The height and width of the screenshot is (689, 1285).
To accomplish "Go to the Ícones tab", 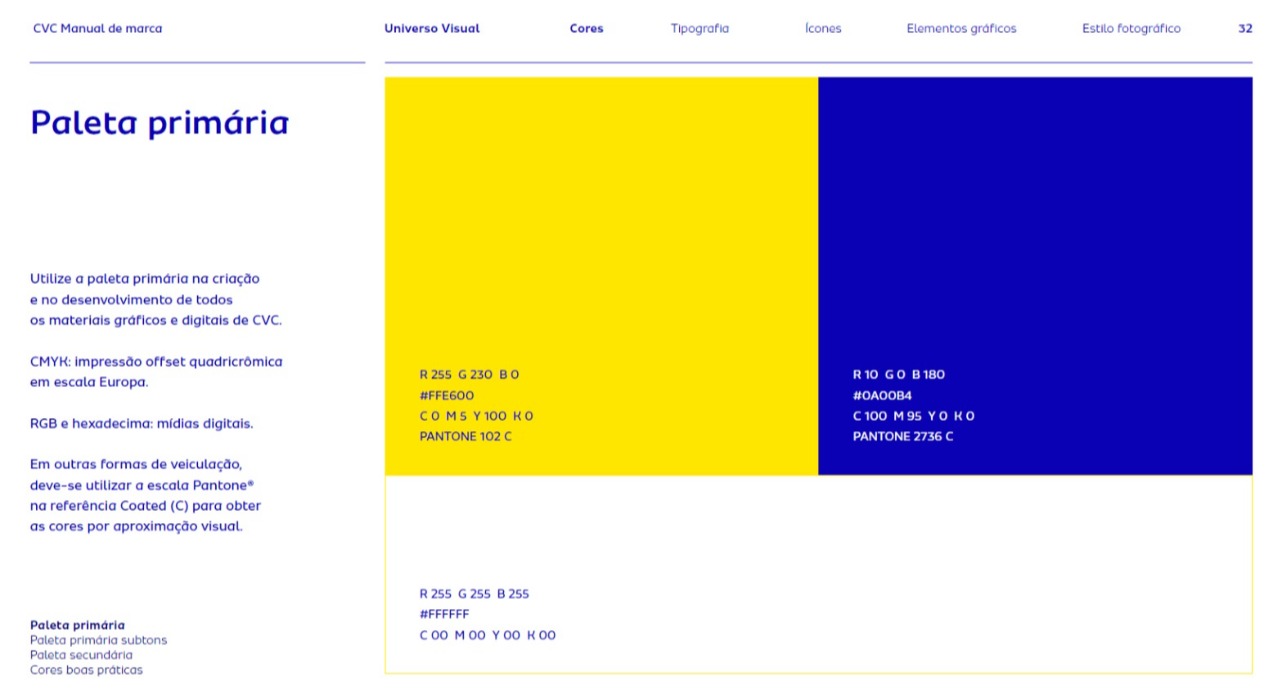I will 822,29.
